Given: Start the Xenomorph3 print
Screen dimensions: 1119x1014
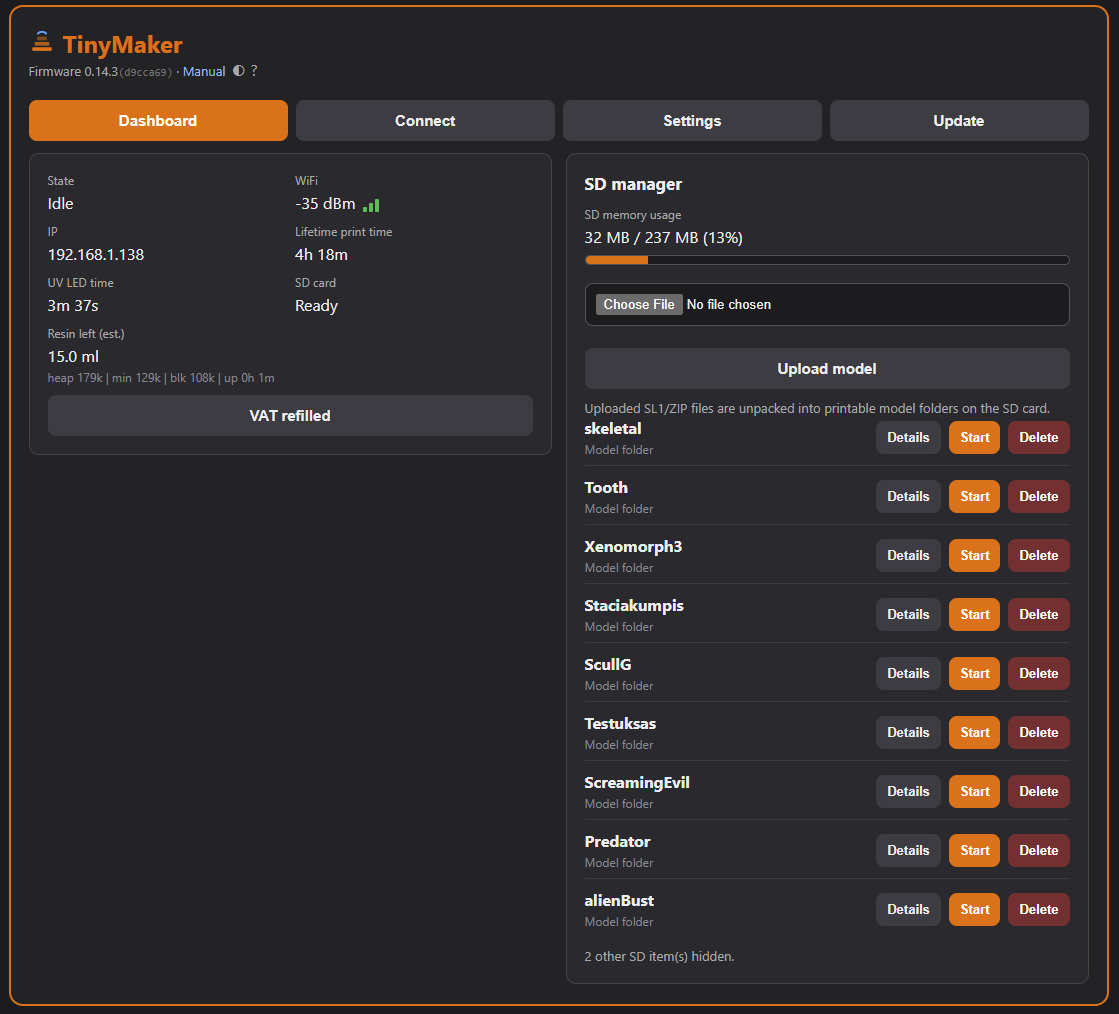Looking at the screenshot, I should (x=975, y=555).
